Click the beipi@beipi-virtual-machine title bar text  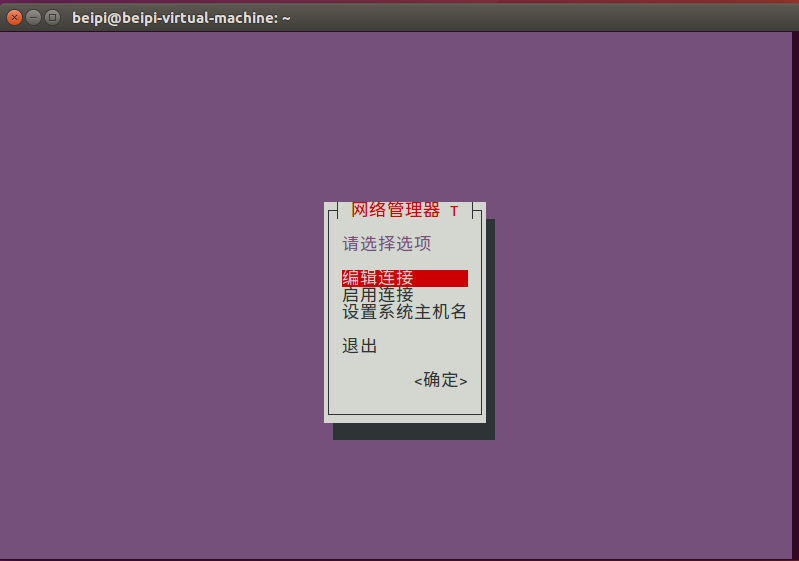point(181,18)
